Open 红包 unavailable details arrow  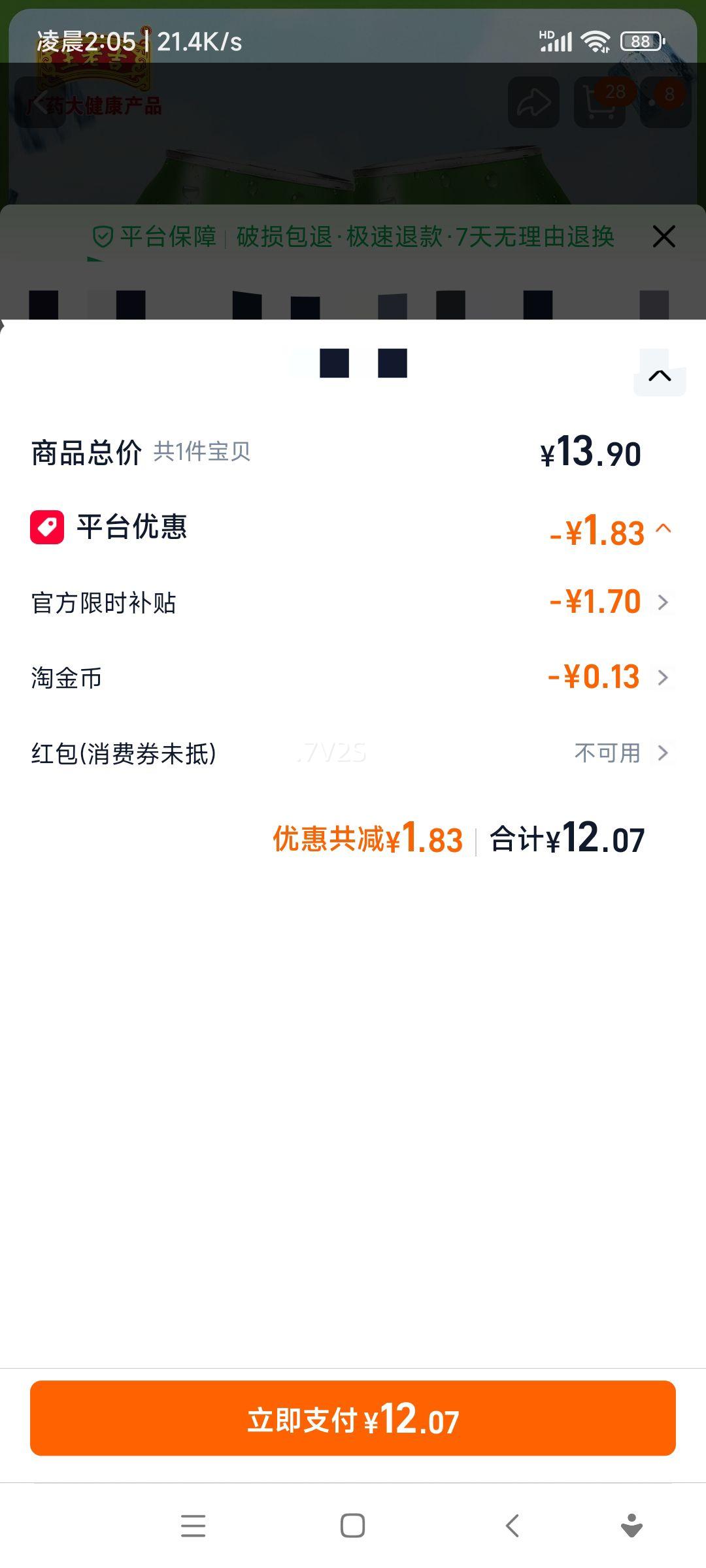click(663, 753)
